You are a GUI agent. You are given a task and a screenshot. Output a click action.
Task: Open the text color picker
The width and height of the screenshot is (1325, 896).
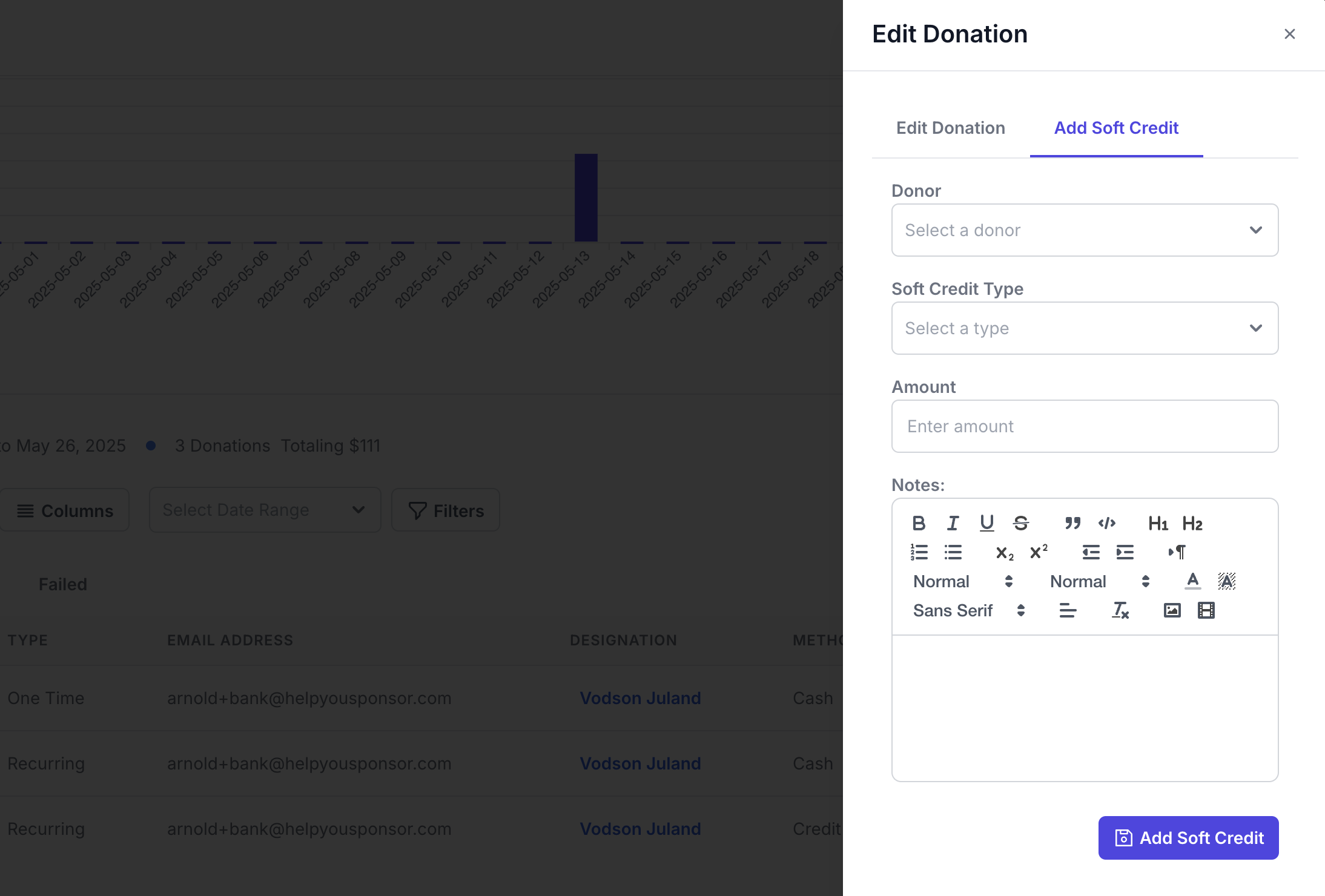1192,581
